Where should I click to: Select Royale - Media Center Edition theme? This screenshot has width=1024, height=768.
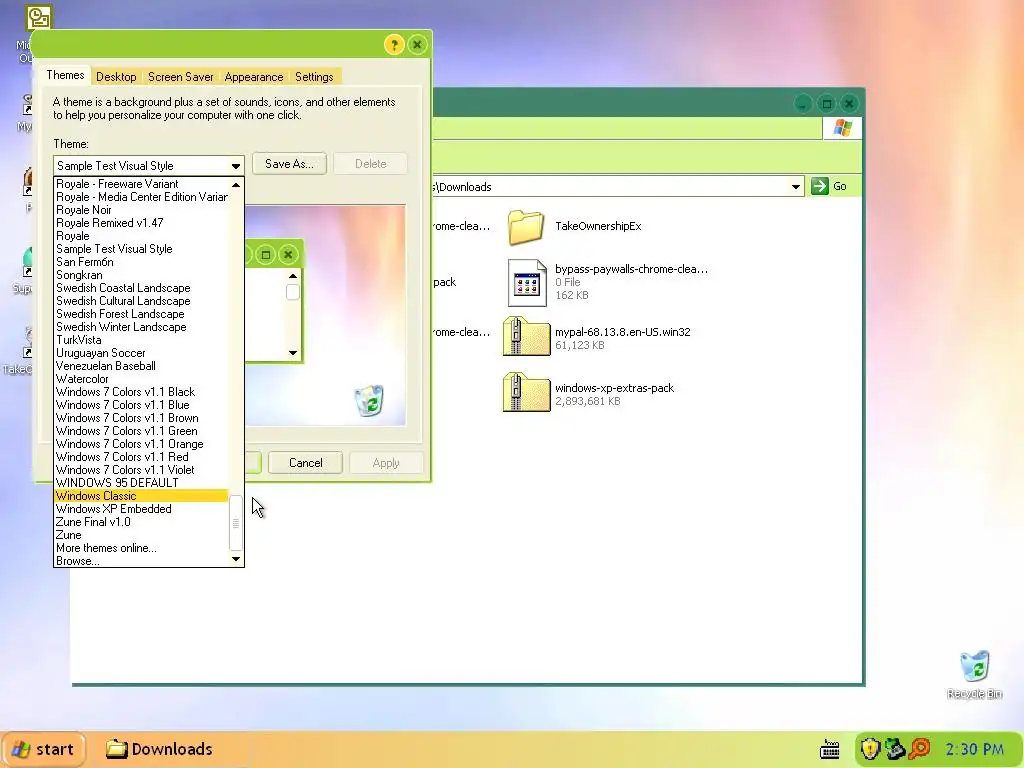[x=141, y=197]
